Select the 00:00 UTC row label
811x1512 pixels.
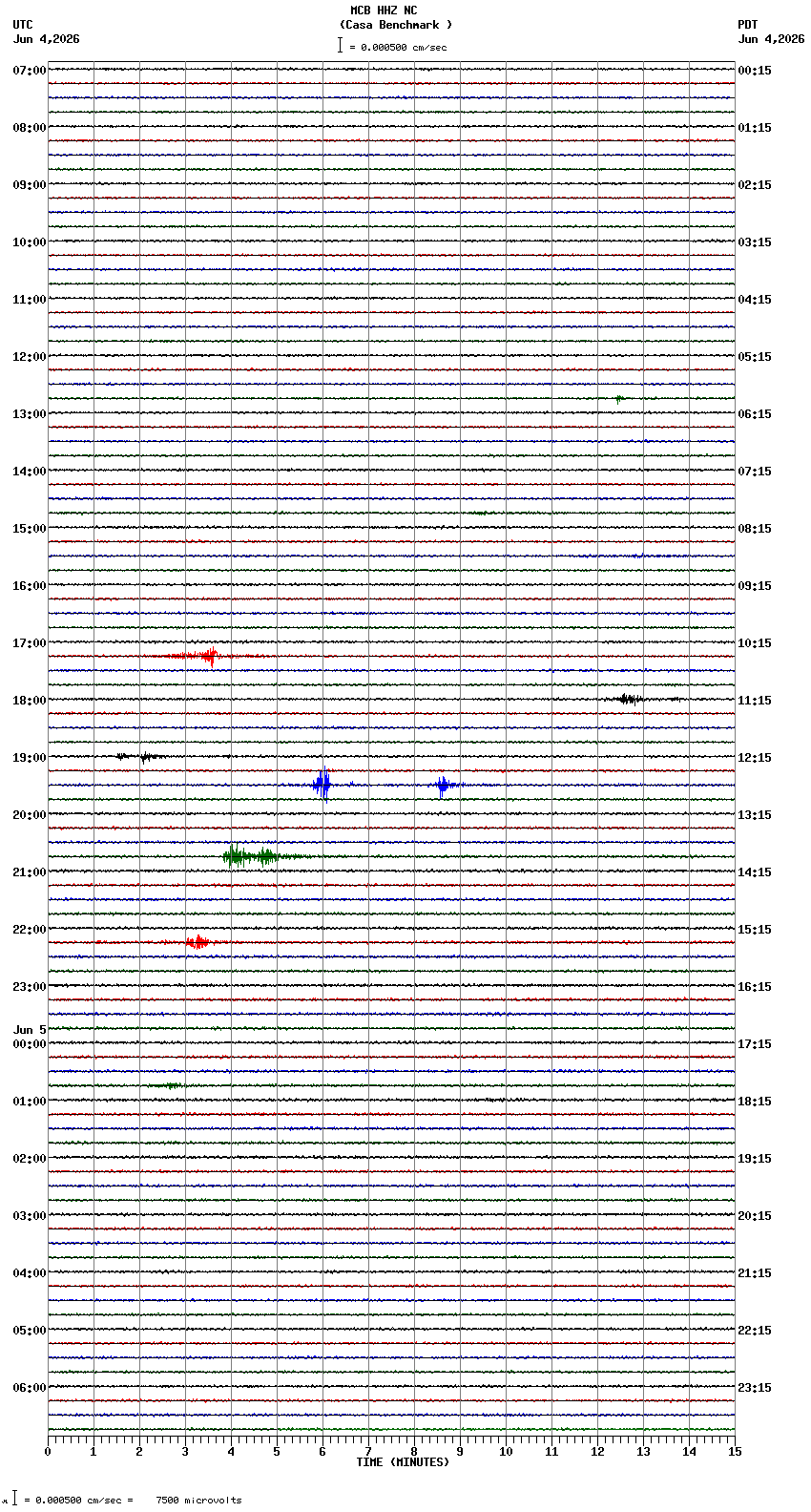(29, 1044)
